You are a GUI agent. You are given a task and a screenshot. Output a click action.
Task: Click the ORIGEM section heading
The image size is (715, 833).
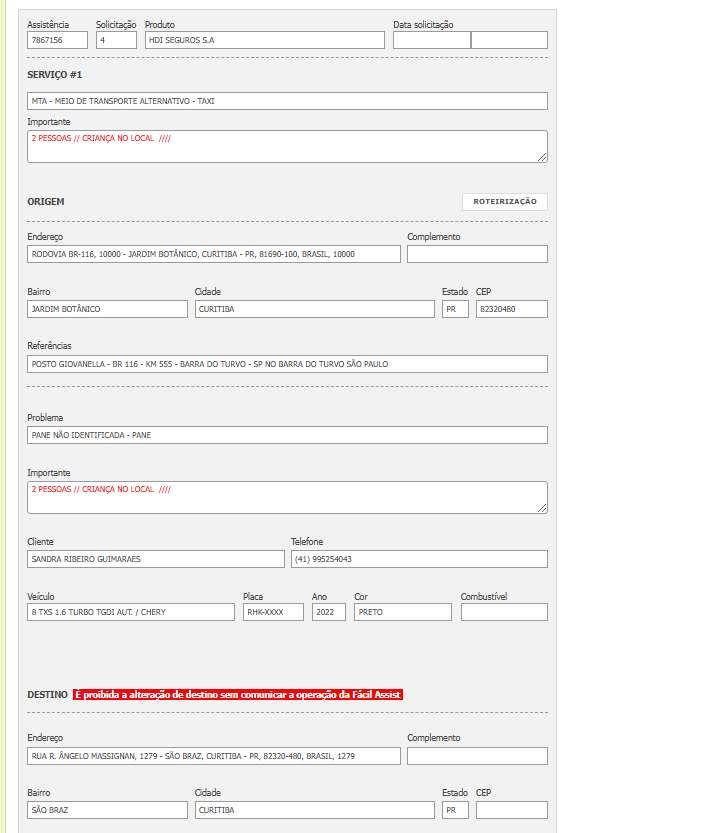[46, 202]
